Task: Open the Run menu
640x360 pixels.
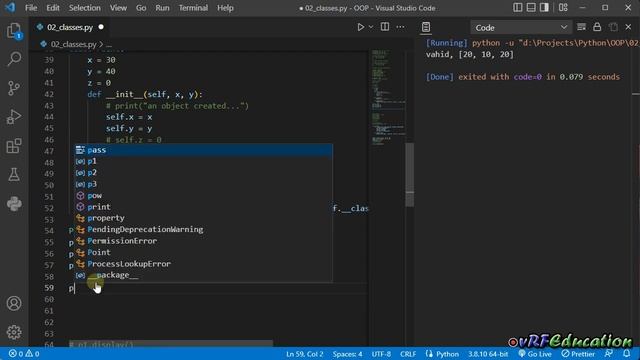Action: [x=162, y=8]
